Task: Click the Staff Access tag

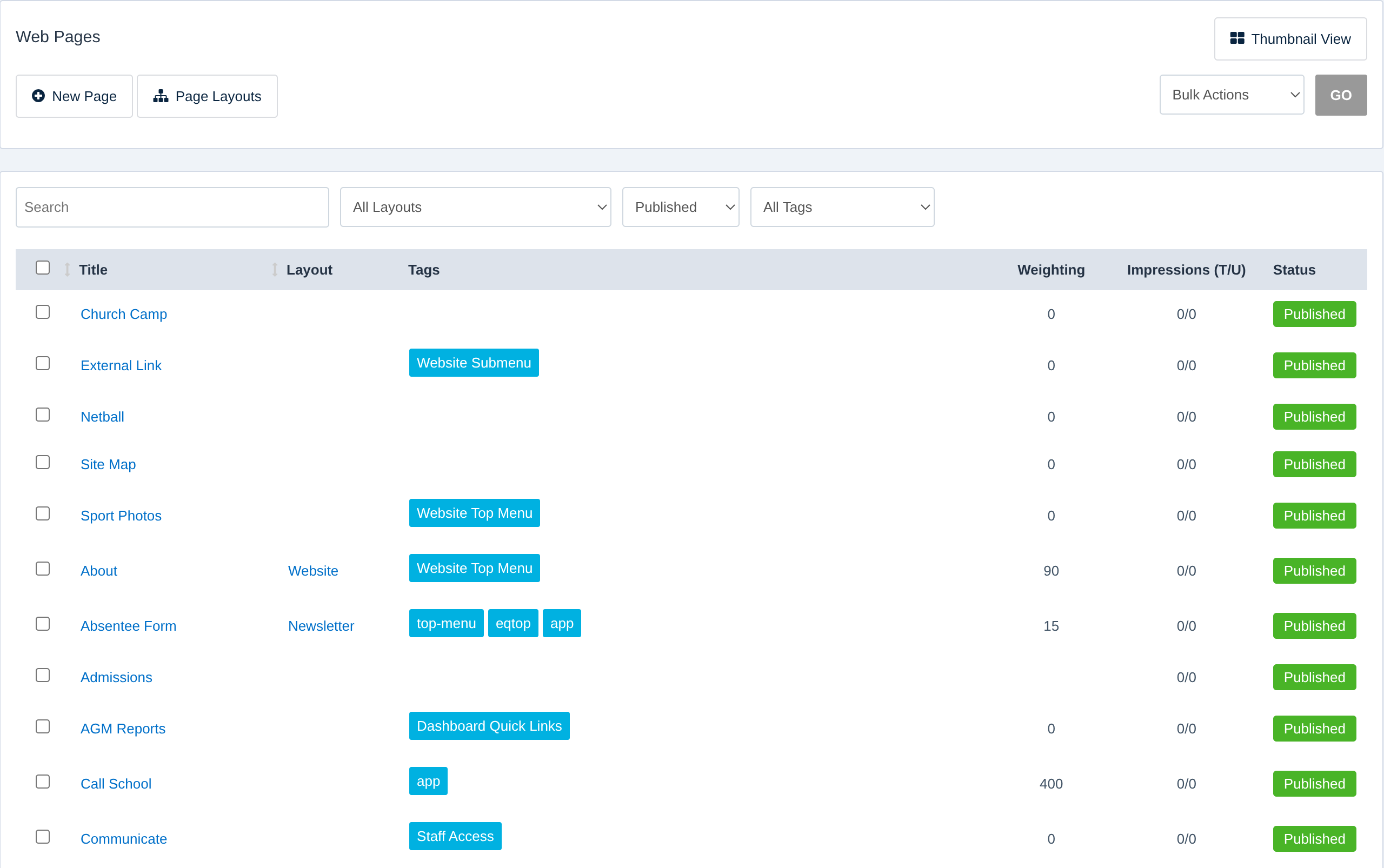Action: click(x=455, y=836)
